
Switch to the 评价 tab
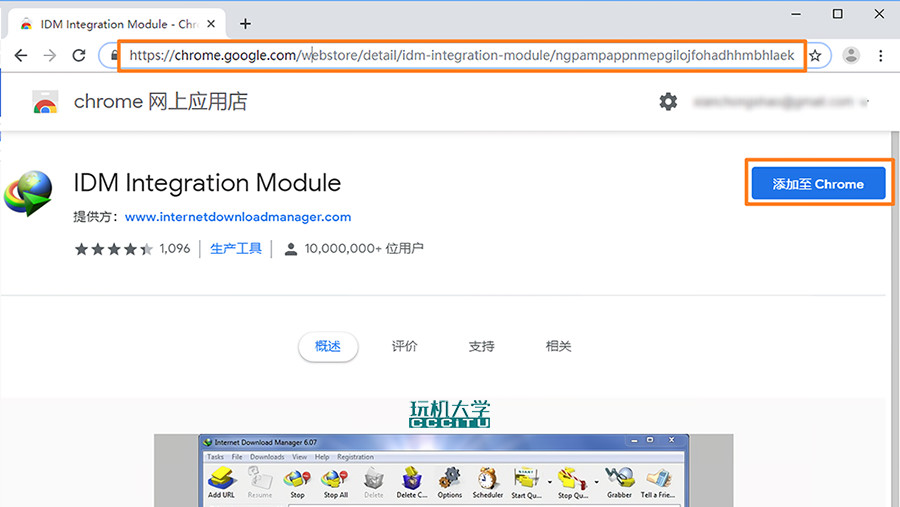point(405,346)
